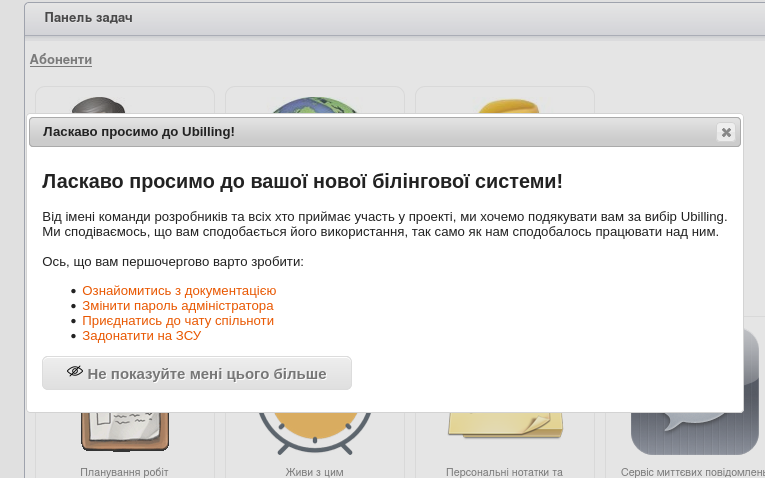Open the Абоненти section link
The width and height of the screenshot is (765, 478).
click(61, 60)
